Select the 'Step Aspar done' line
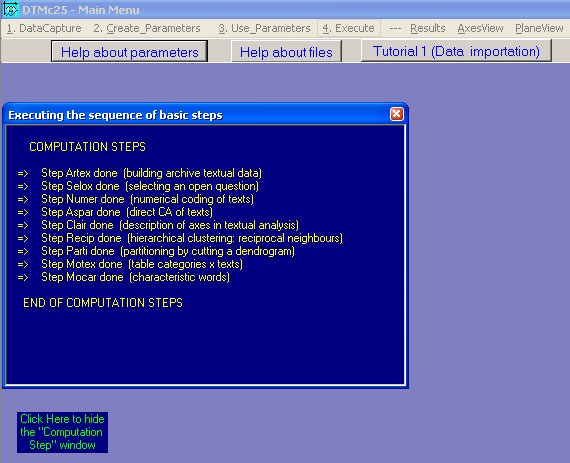This screenshot has width=570, height=463. pos(115,212)
